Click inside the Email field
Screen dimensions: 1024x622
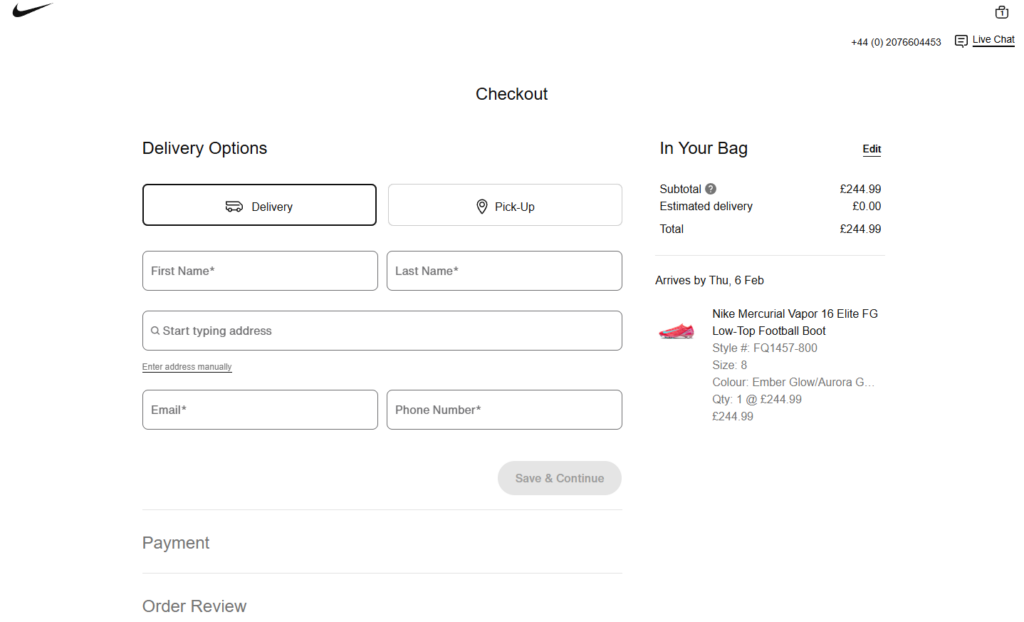click(260, 409)
